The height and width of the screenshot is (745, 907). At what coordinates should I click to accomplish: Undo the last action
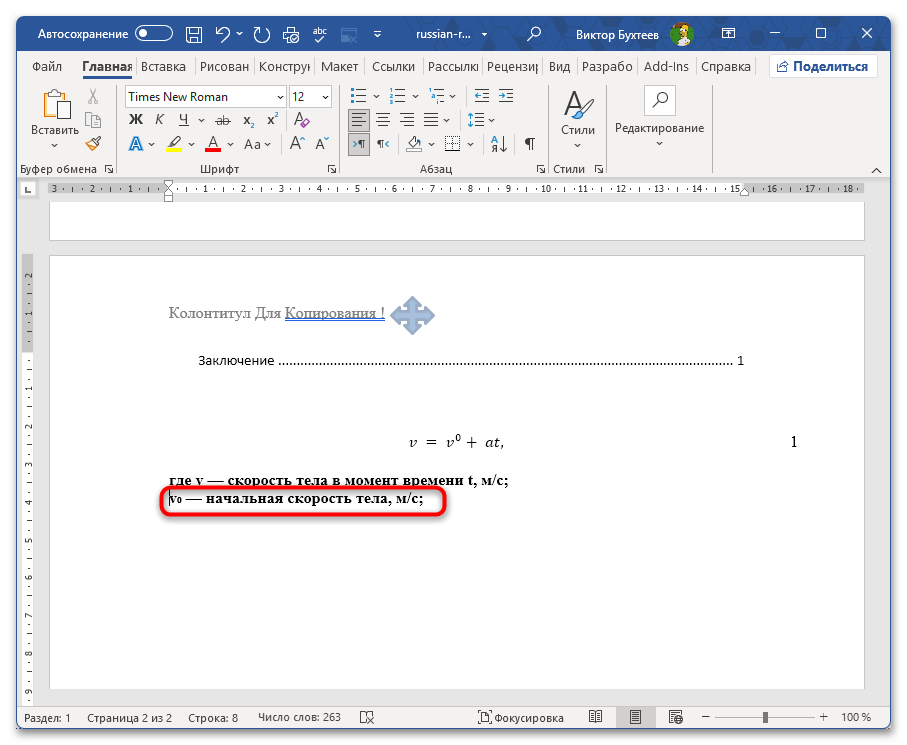(x=222, y=35)
